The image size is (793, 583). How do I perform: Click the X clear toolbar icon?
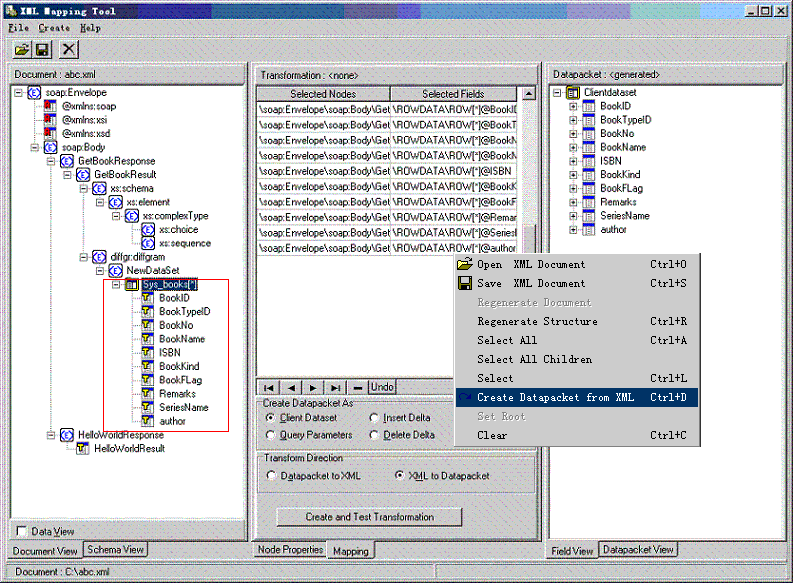68,49
